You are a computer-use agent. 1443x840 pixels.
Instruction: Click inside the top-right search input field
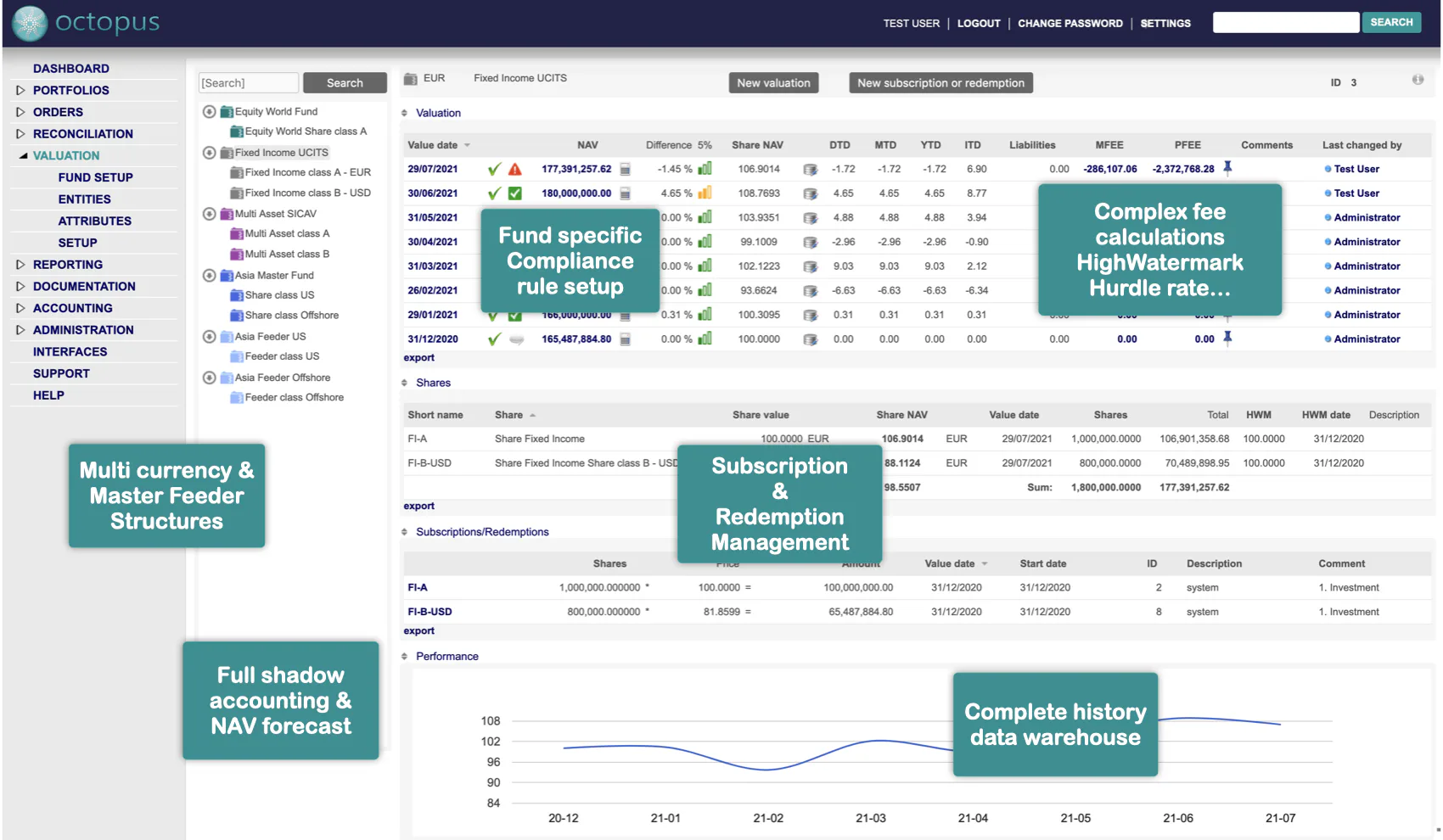pos(1284,22)
